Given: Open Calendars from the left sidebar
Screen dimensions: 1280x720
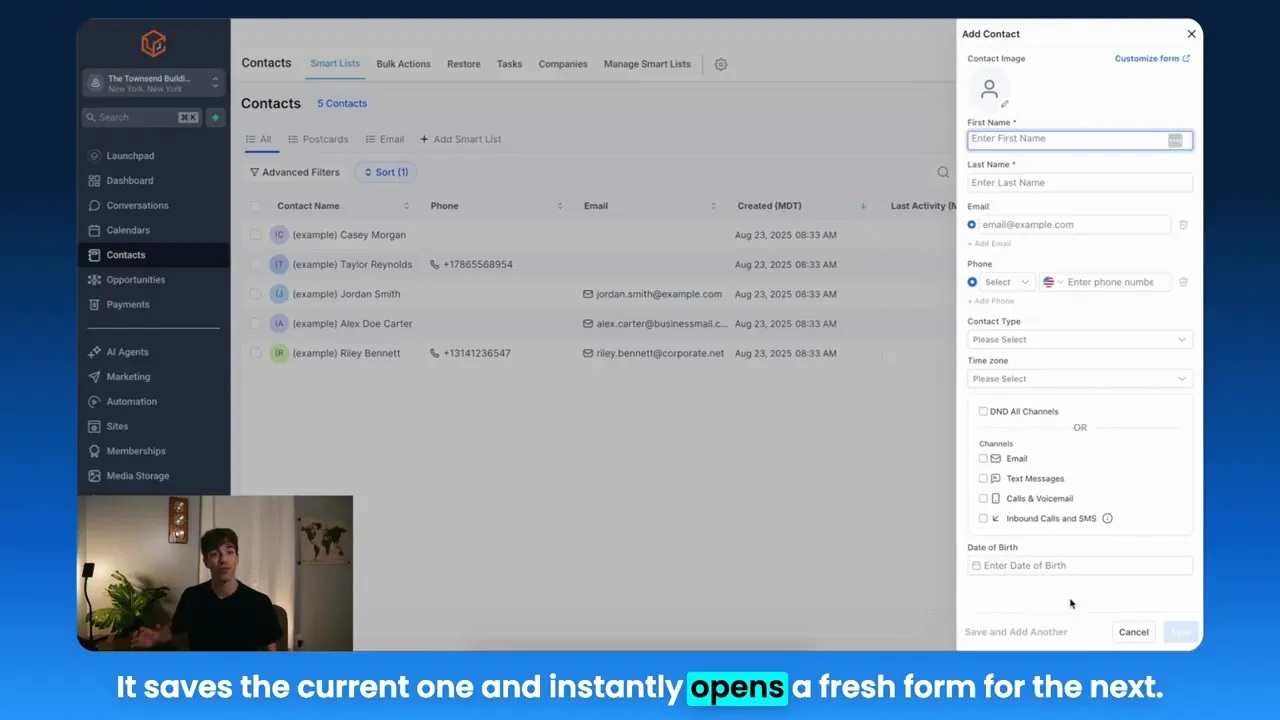Looking at the screenshot, I should (x=128, y=230).
